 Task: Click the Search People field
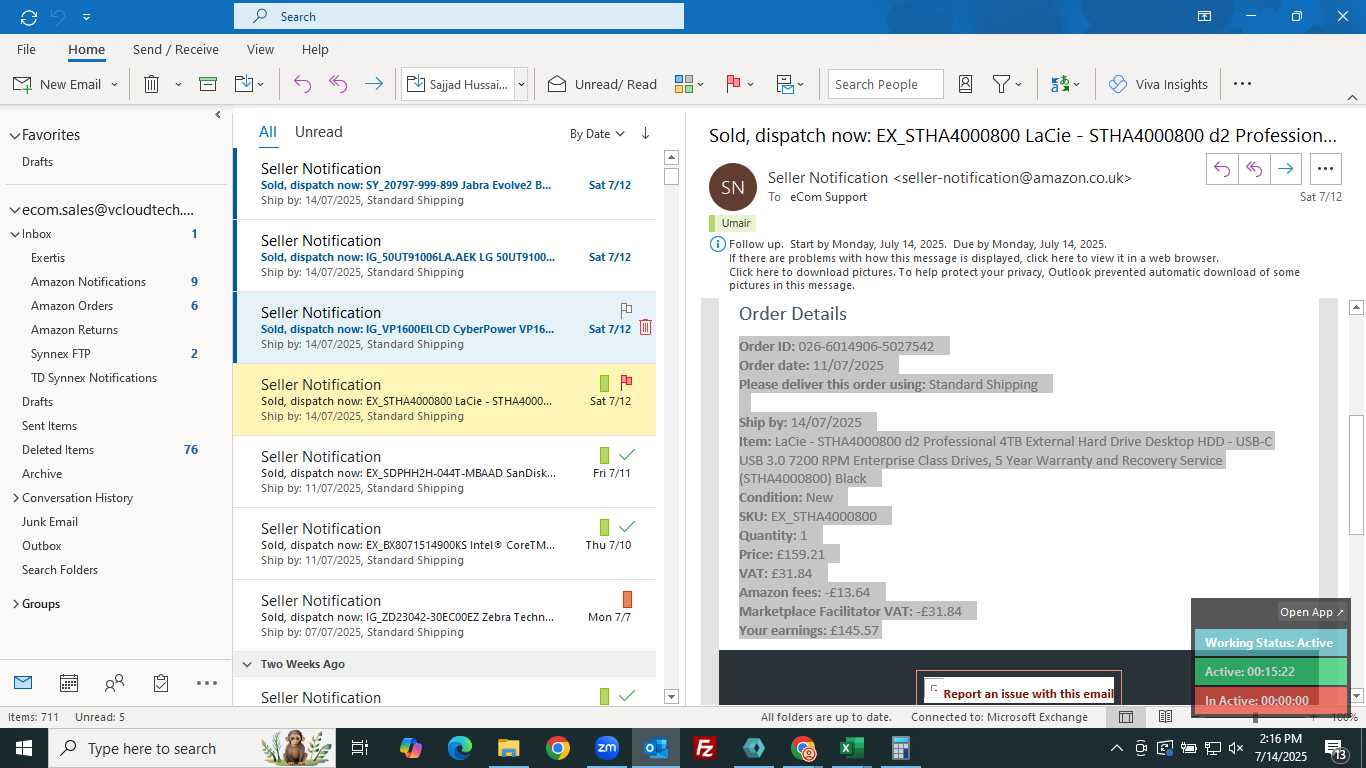pos(886,84)
